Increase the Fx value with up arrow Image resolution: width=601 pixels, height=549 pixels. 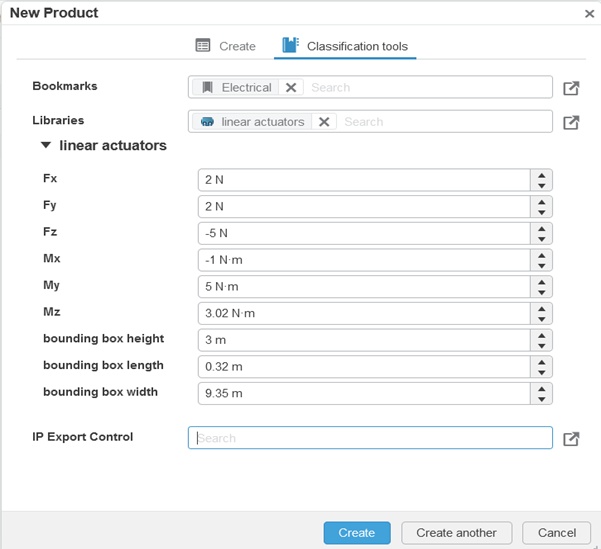point(541,175)
